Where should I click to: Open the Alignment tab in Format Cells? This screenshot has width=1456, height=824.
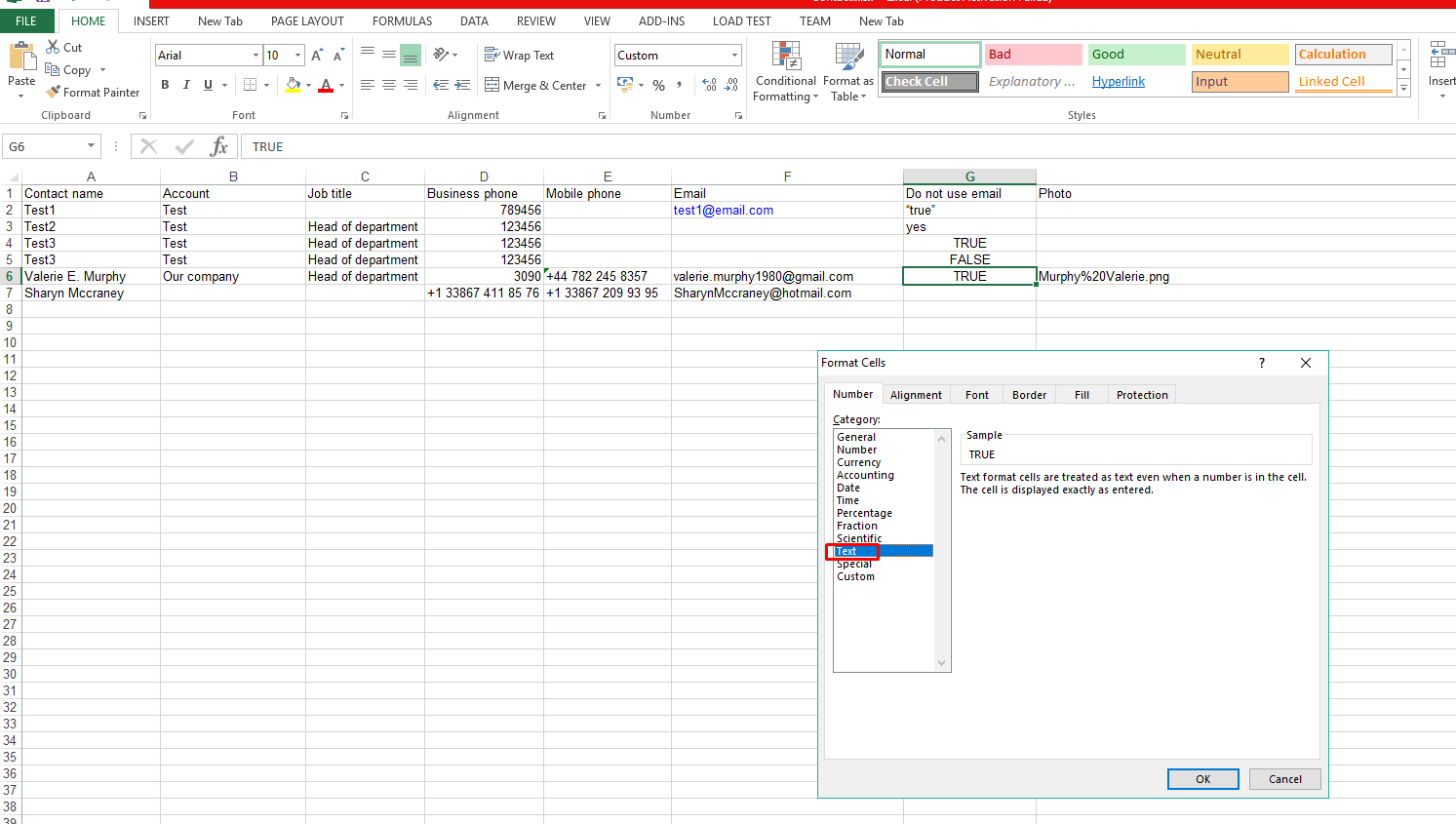(x=916, y=395)
